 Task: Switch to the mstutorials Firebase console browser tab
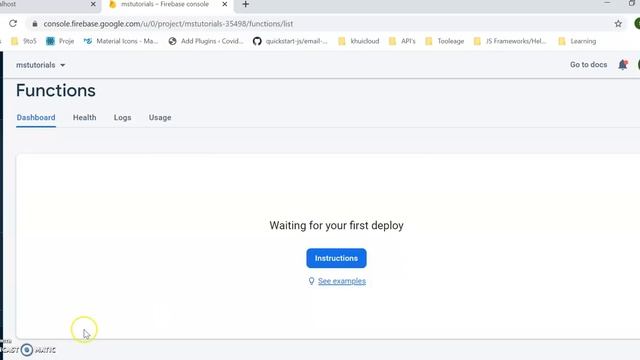coord(165,4)
